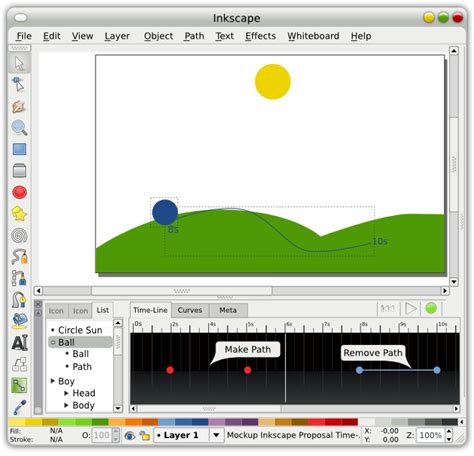Image resolution: width=474 pixels, height=456 pixels.
Task: Click the blue ball on canvas
Action: (165, 212)
